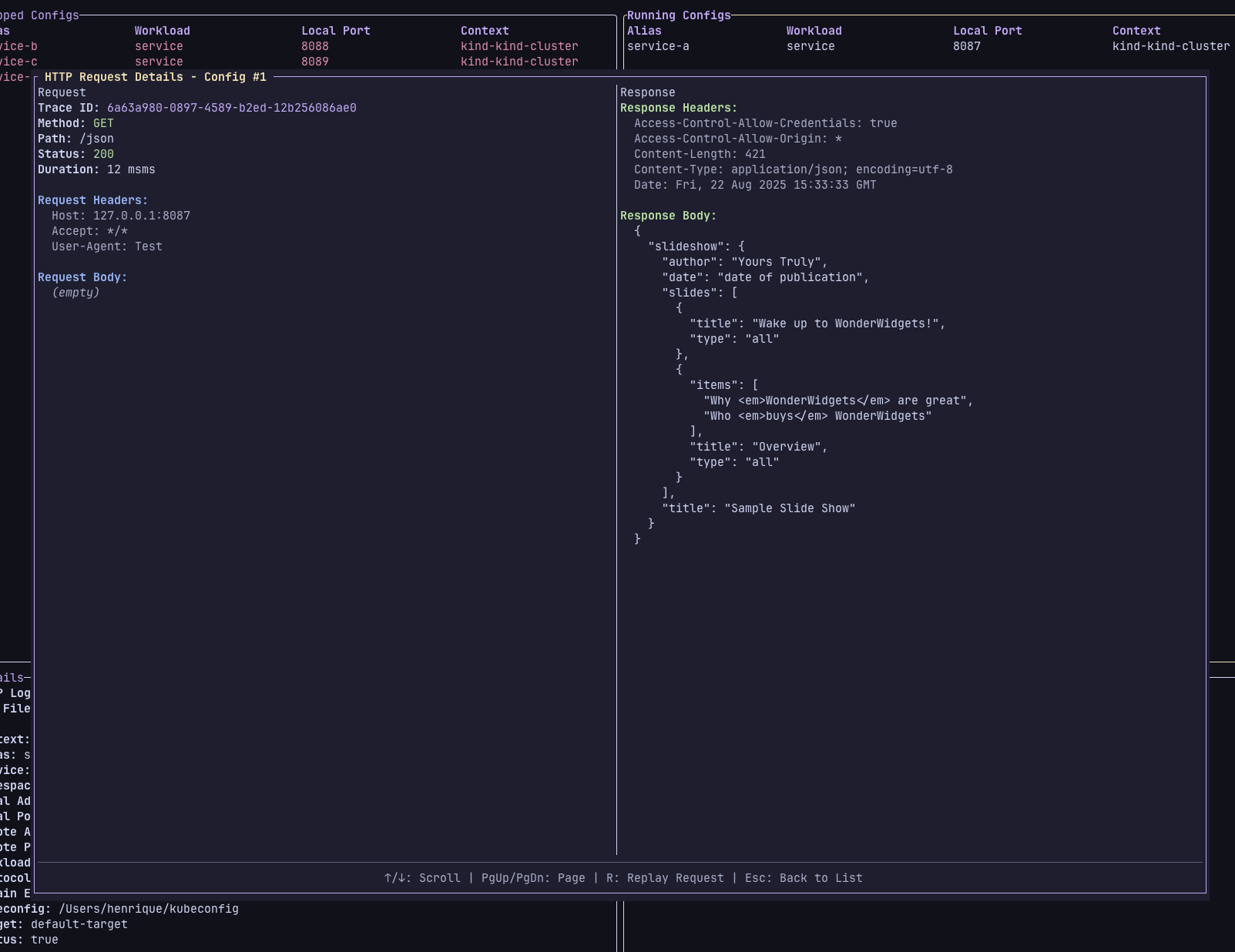Click port 8088 in the stopped configs list

point(315,46)
